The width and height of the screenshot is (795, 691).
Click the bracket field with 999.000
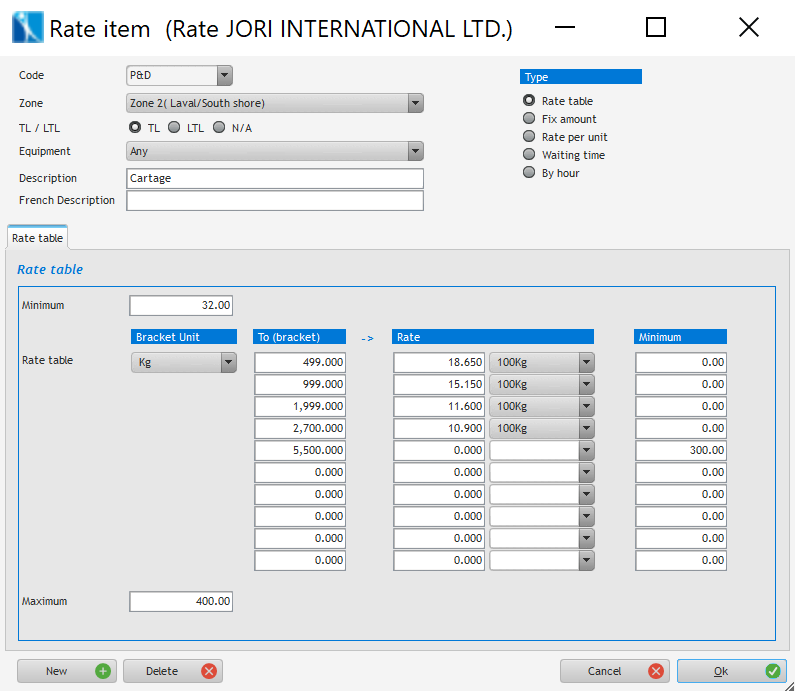click(x=300, y=384)
